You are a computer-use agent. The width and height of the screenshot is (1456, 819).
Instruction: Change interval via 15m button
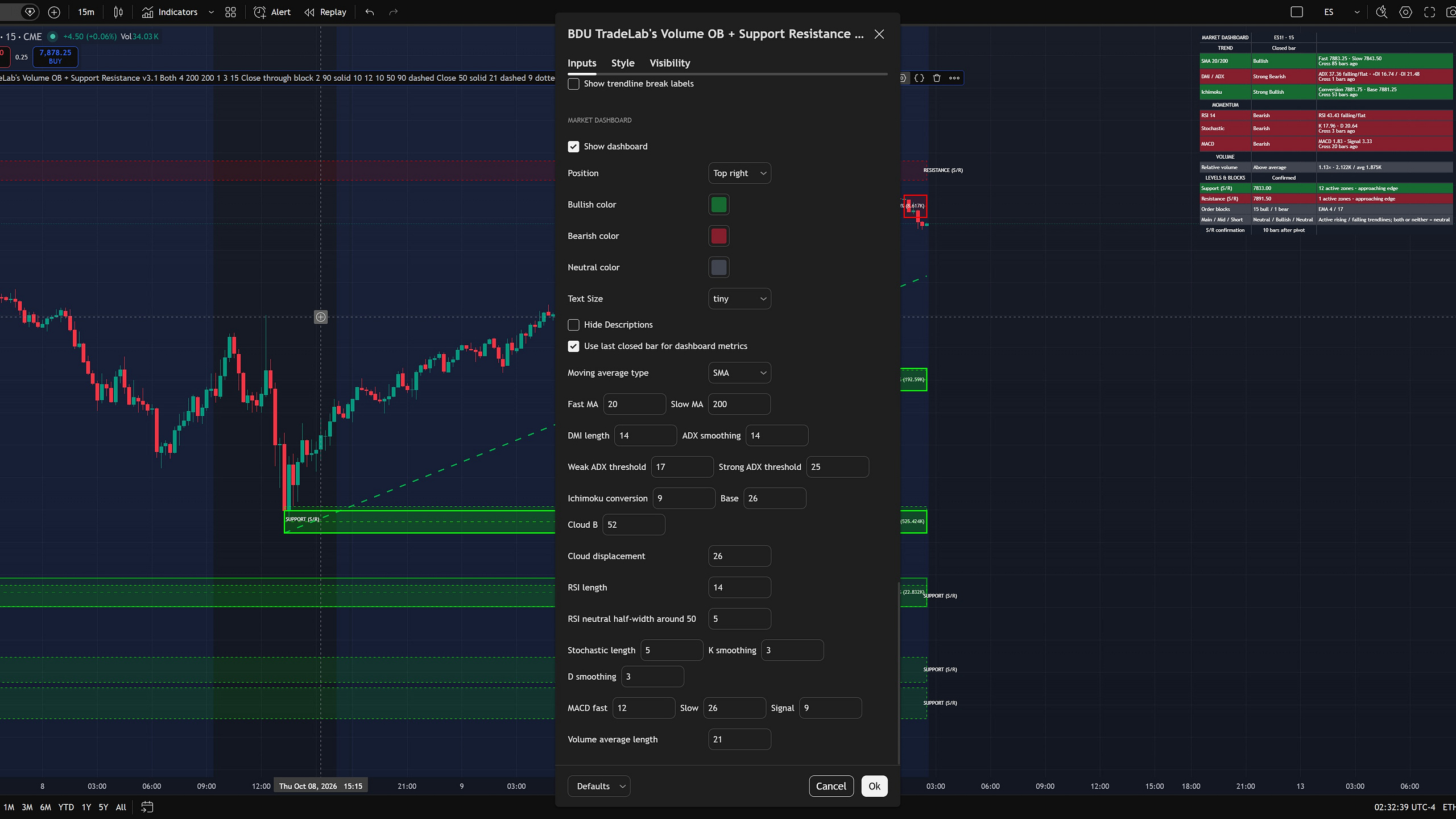(x=86, y=12)
